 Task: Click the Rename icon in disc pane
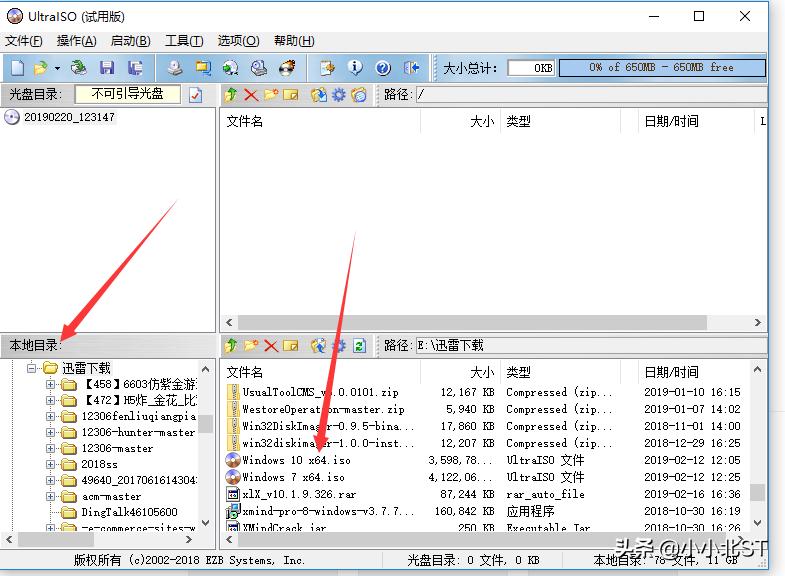pyautogui.click(x=291, y=95)
